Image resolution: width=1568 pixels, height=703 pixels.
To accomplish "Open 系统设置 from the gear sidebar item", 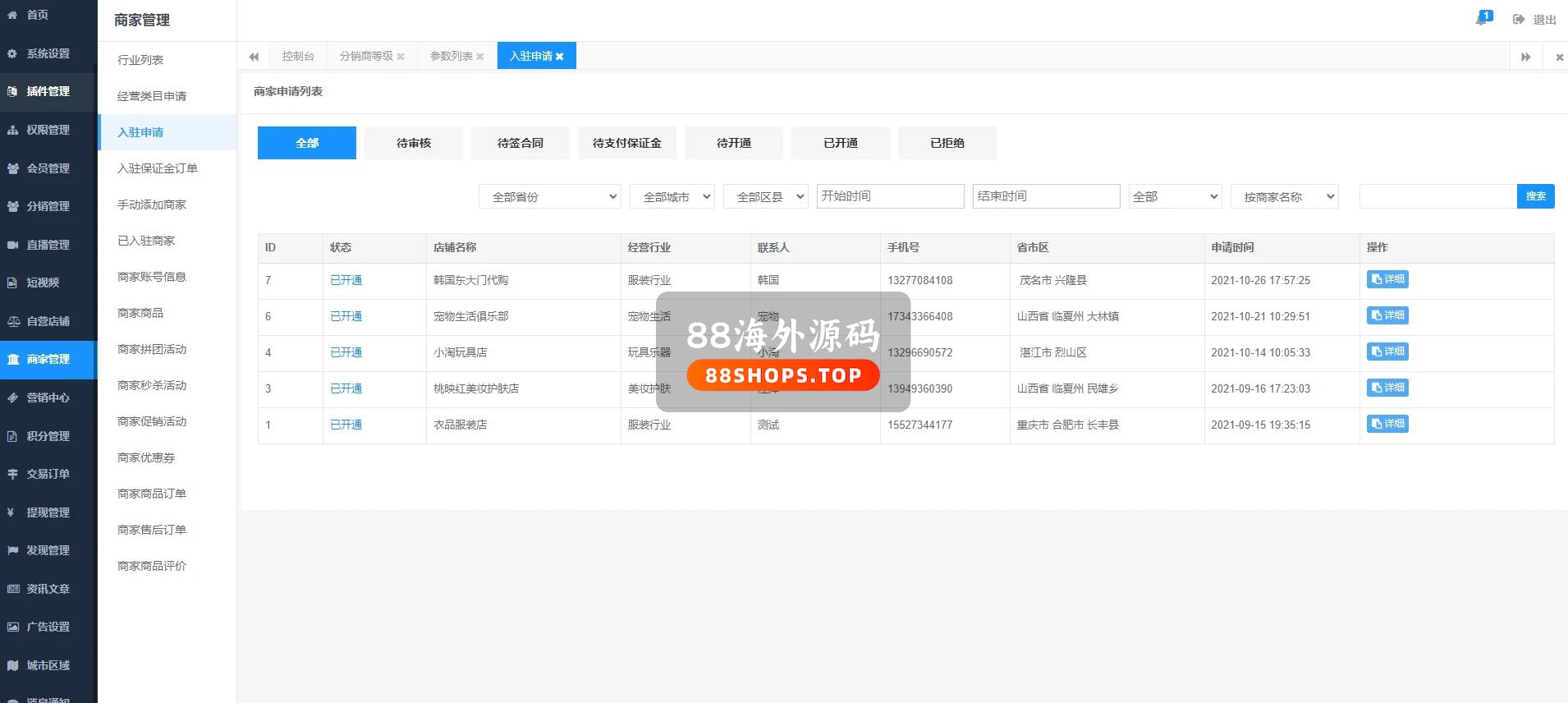I will 48,53.
